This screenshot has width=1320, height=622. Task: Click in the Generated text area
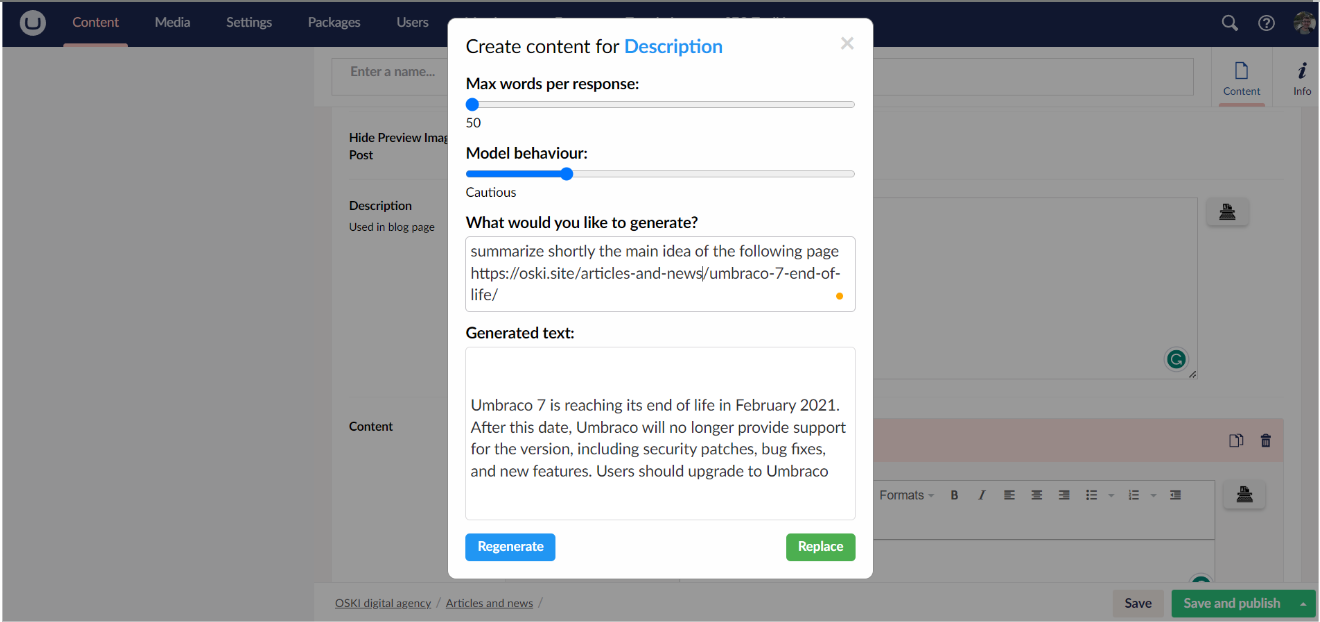pyautogui.click(x=660, y=434)
